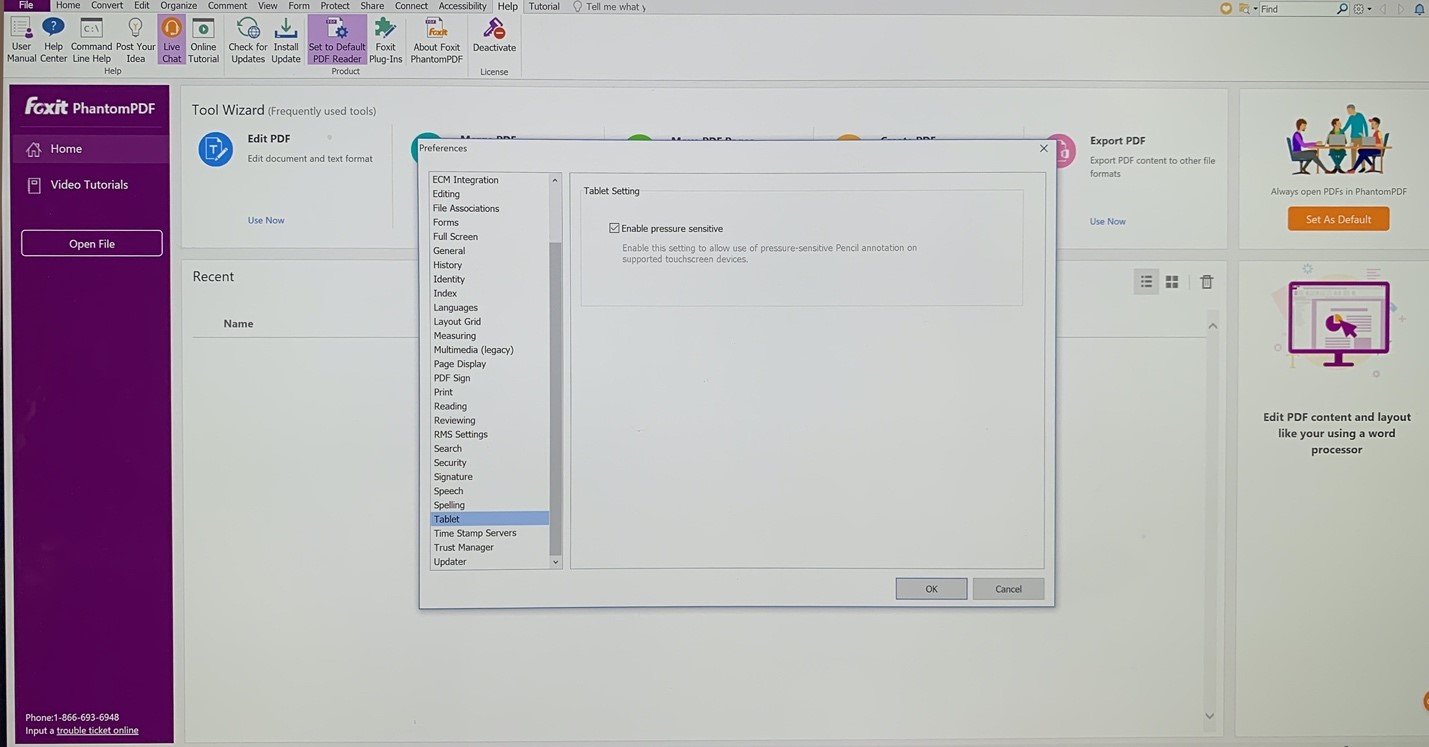Set Foxit as Default PDF Reader
The width and height of the screenshot is (1429, 747).
[337, 40]
